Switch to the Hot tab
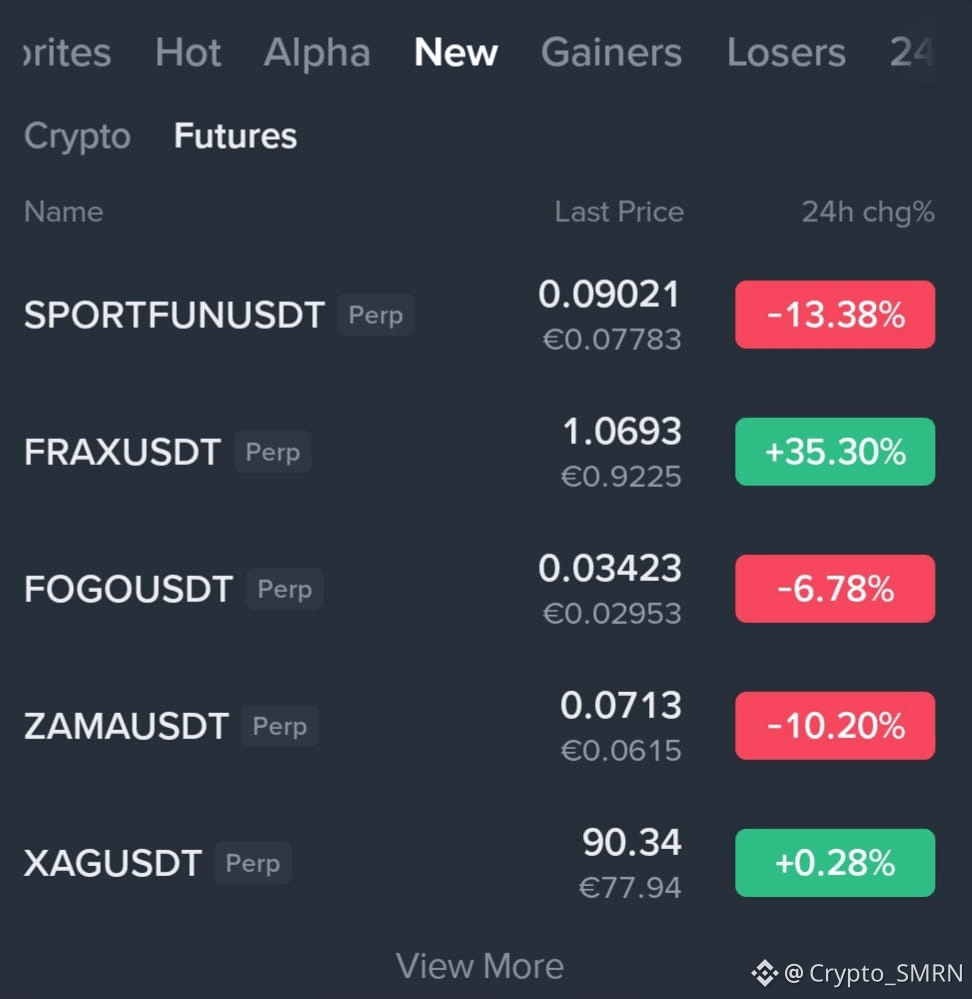 click(188, 52)
